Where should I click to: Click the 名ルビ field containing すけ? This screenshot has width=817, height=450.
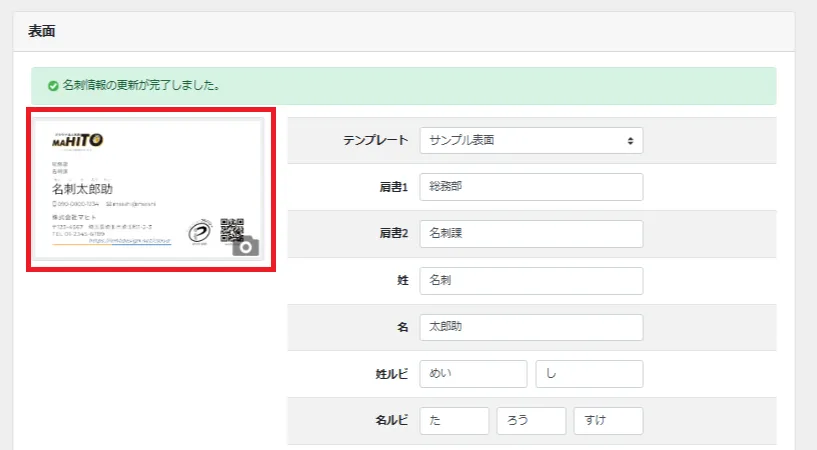pyautogui.click(x=608, y=420)
